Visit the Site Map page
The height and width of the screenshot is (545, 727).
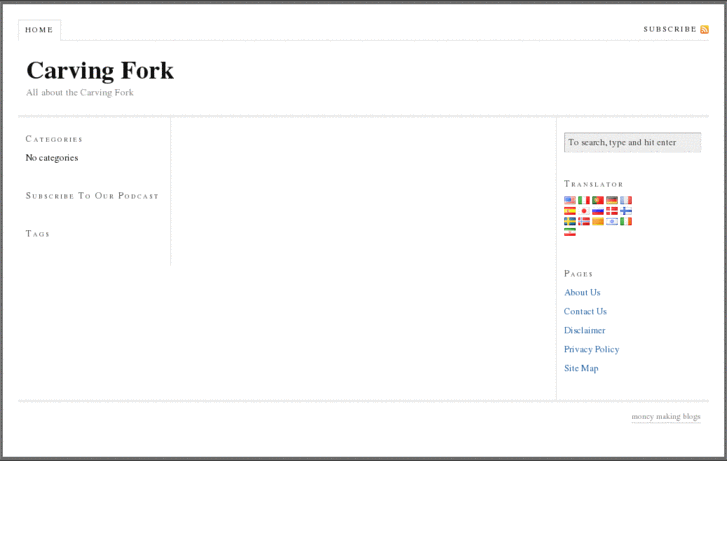[x=581, y=368]
